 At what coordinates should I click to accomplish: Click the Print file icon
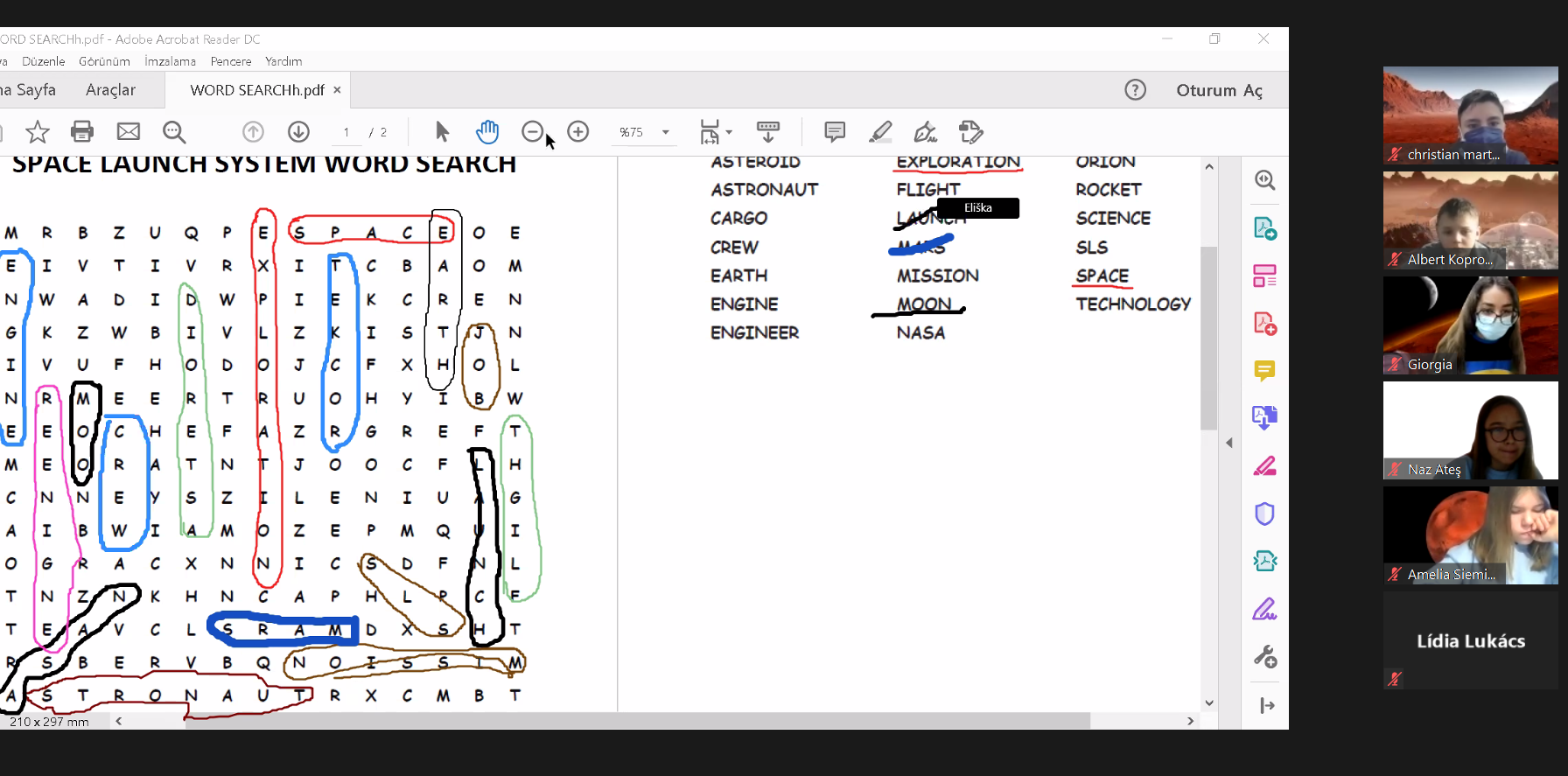coord(82,132)
